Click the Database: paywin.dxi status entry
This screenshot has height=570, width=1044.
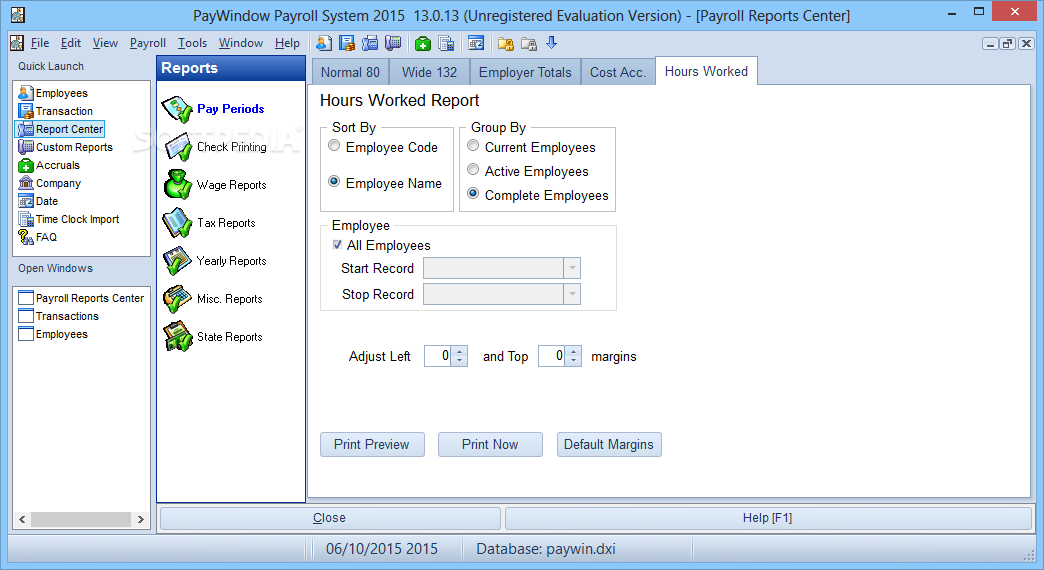click(546, 549)
